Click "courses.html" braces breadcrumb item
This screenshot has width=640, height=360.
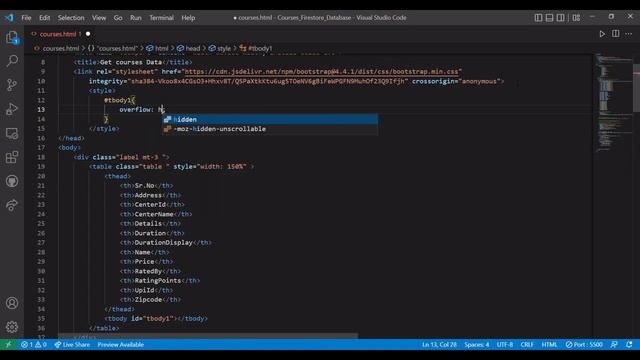point(113,48)
